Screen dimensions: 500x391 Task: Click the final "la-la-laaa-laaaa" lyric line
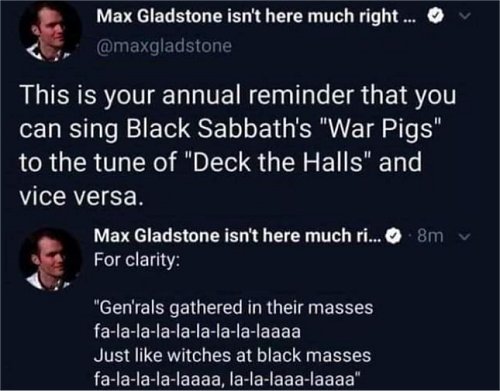pyautogui.click(x=227, y=379)
